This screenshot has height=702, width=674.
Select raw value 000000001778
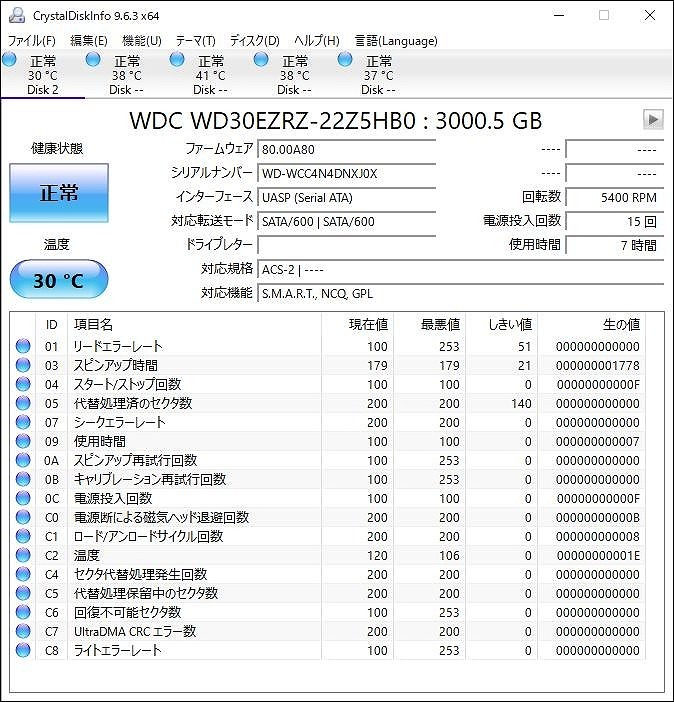[x=597, y=365]
